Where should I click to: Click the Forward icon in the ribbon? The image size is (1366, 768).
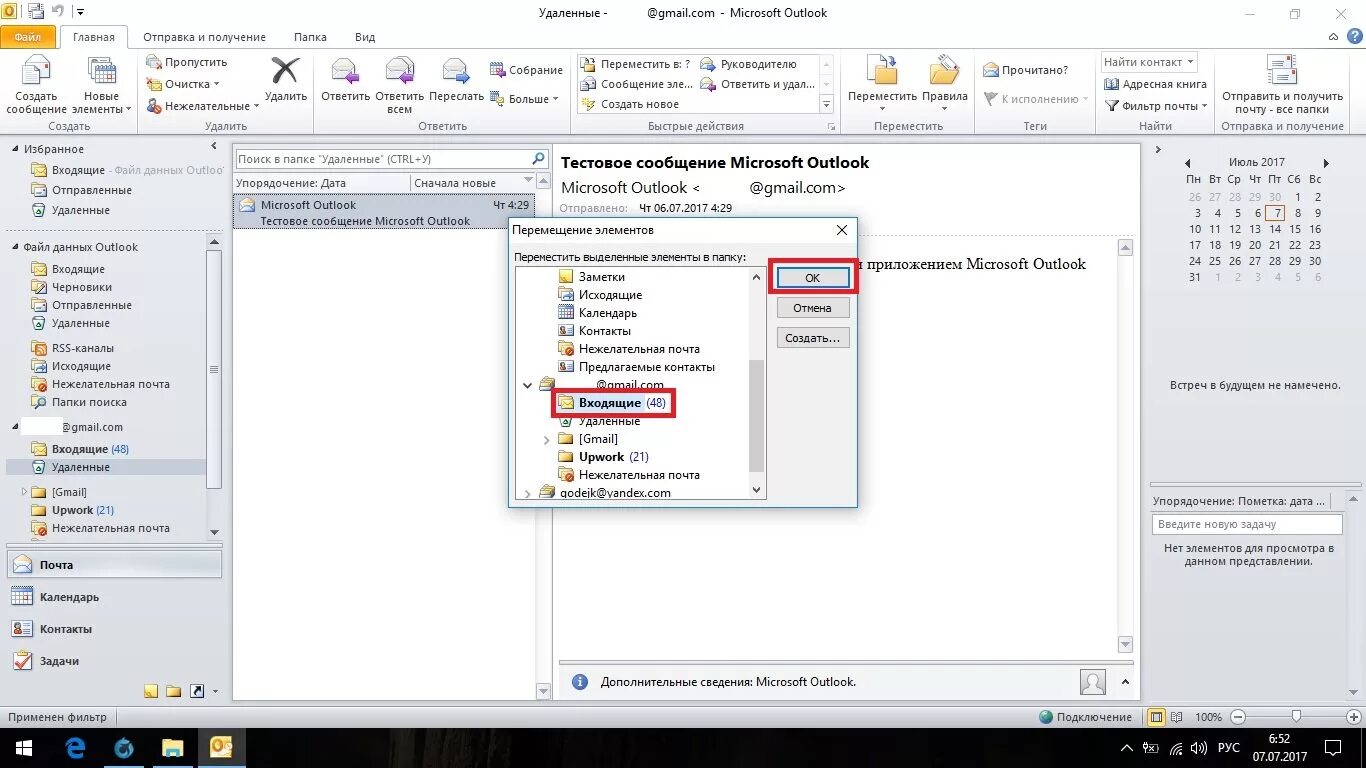[x=456, y=72]
